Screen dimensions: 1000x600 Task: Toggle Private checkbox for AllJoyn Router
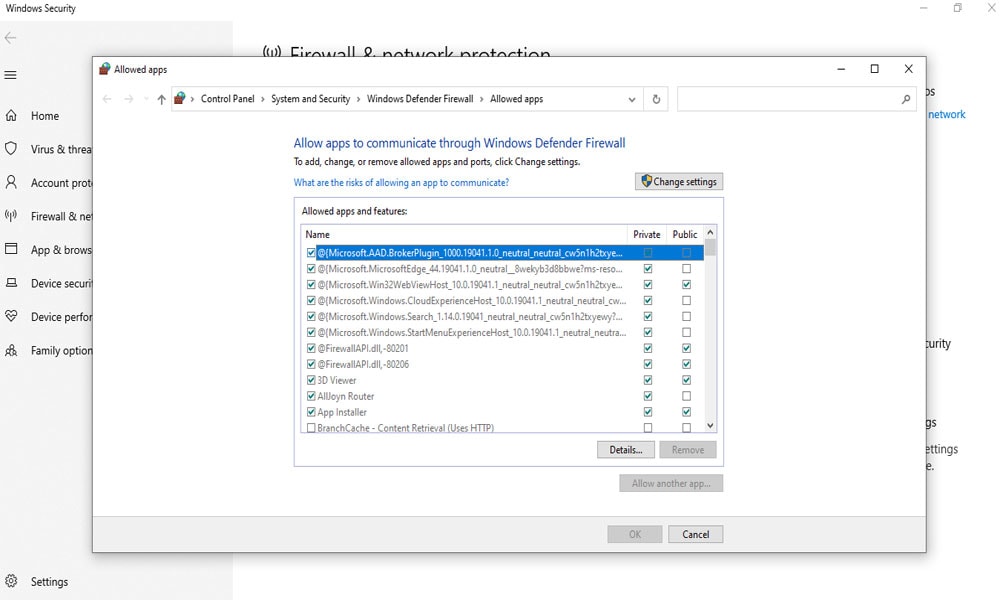[x=648, y=396]
